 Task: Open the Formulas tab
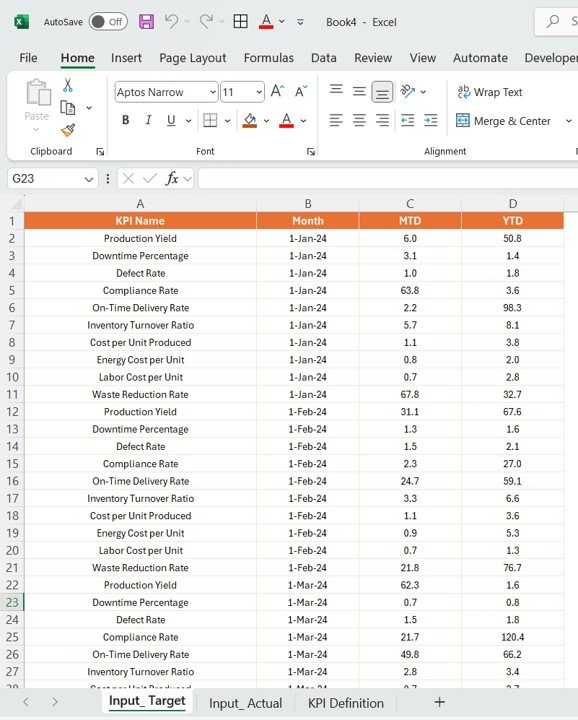(x=269, y=58)
